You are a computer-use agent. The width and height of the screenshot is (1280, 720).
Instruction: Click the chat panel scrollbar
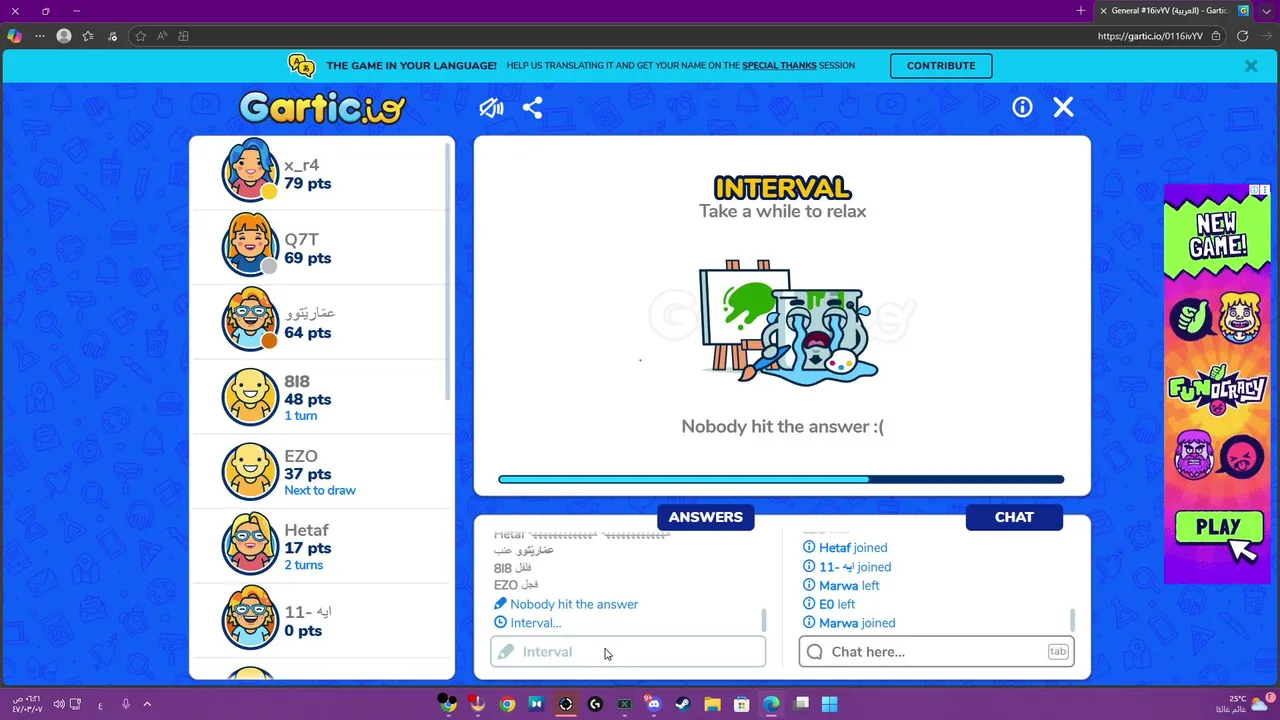pyautogui.click(x=1072, y=620)
